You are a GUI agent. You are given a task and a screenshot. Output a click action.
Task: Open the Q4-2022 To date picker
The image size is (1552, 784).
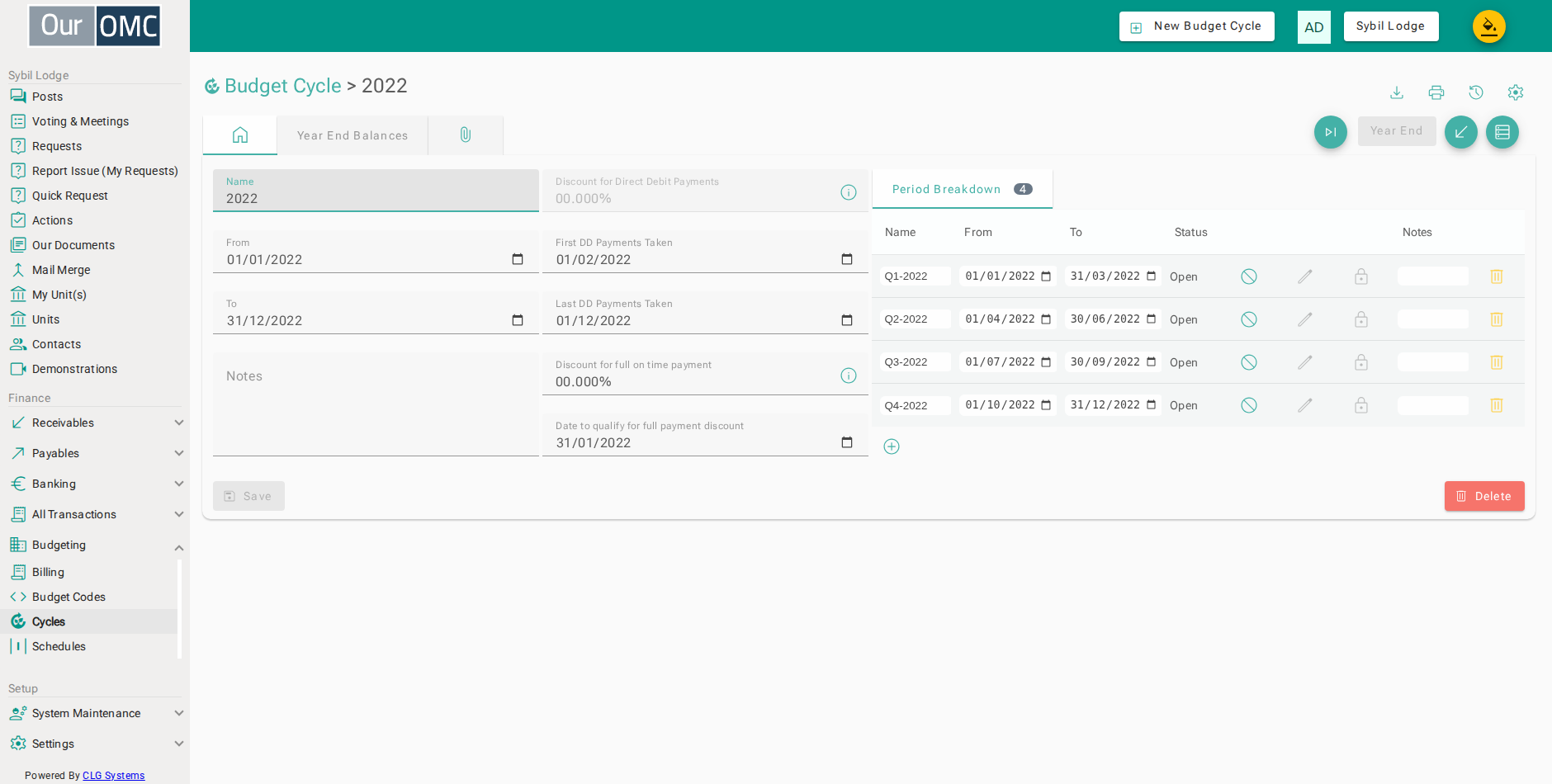[1152, 405]
